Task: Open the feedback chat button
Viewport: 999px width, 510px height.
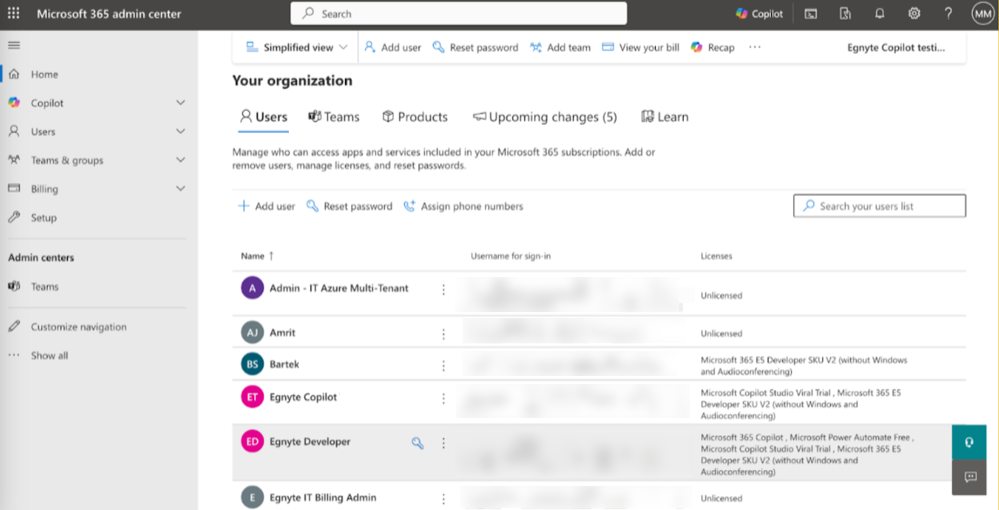Action: pyautogui.click(x=969, y=477)
